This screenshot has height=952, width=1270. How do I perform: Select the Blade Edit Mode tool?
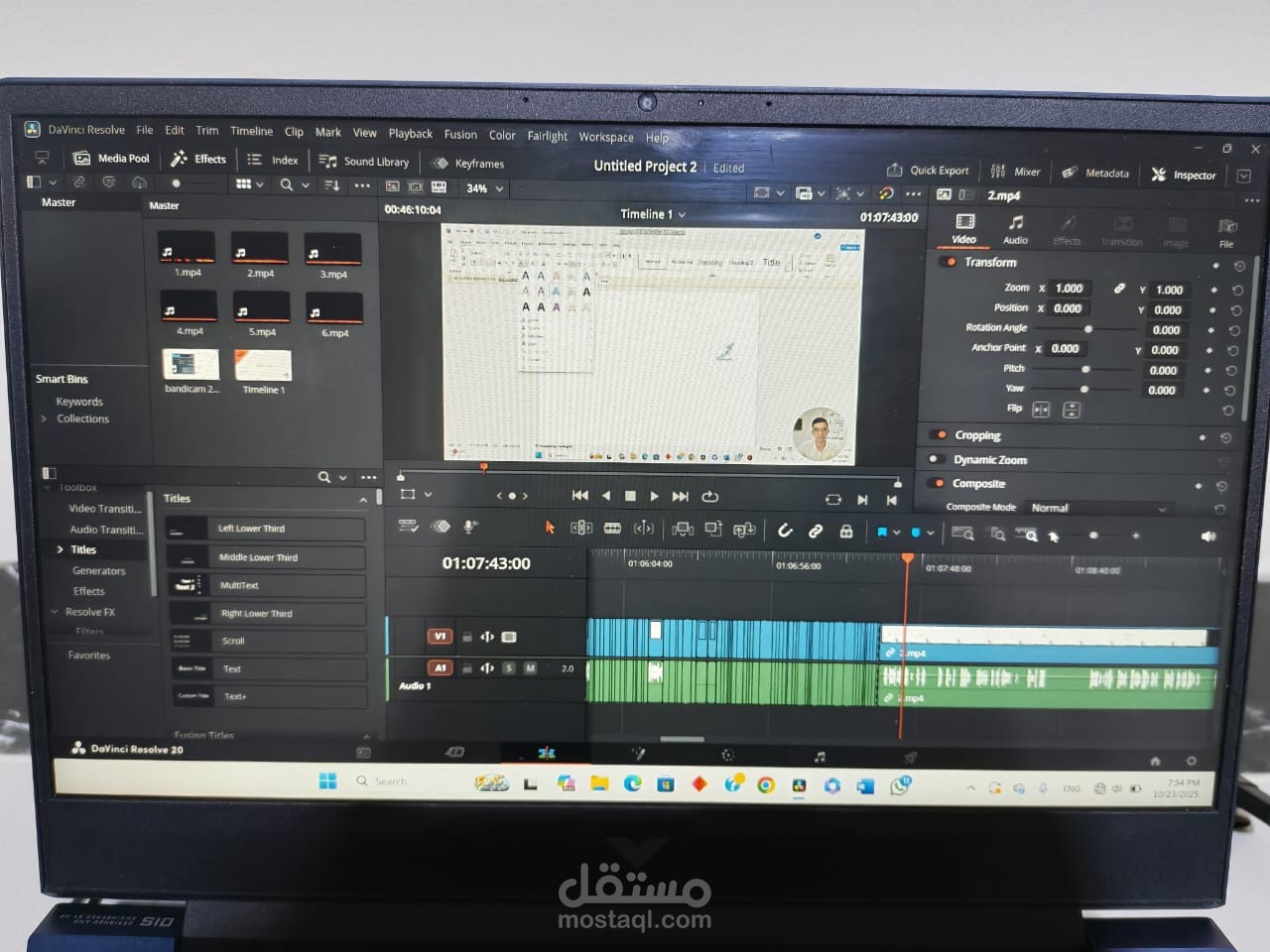coord(613,529)
